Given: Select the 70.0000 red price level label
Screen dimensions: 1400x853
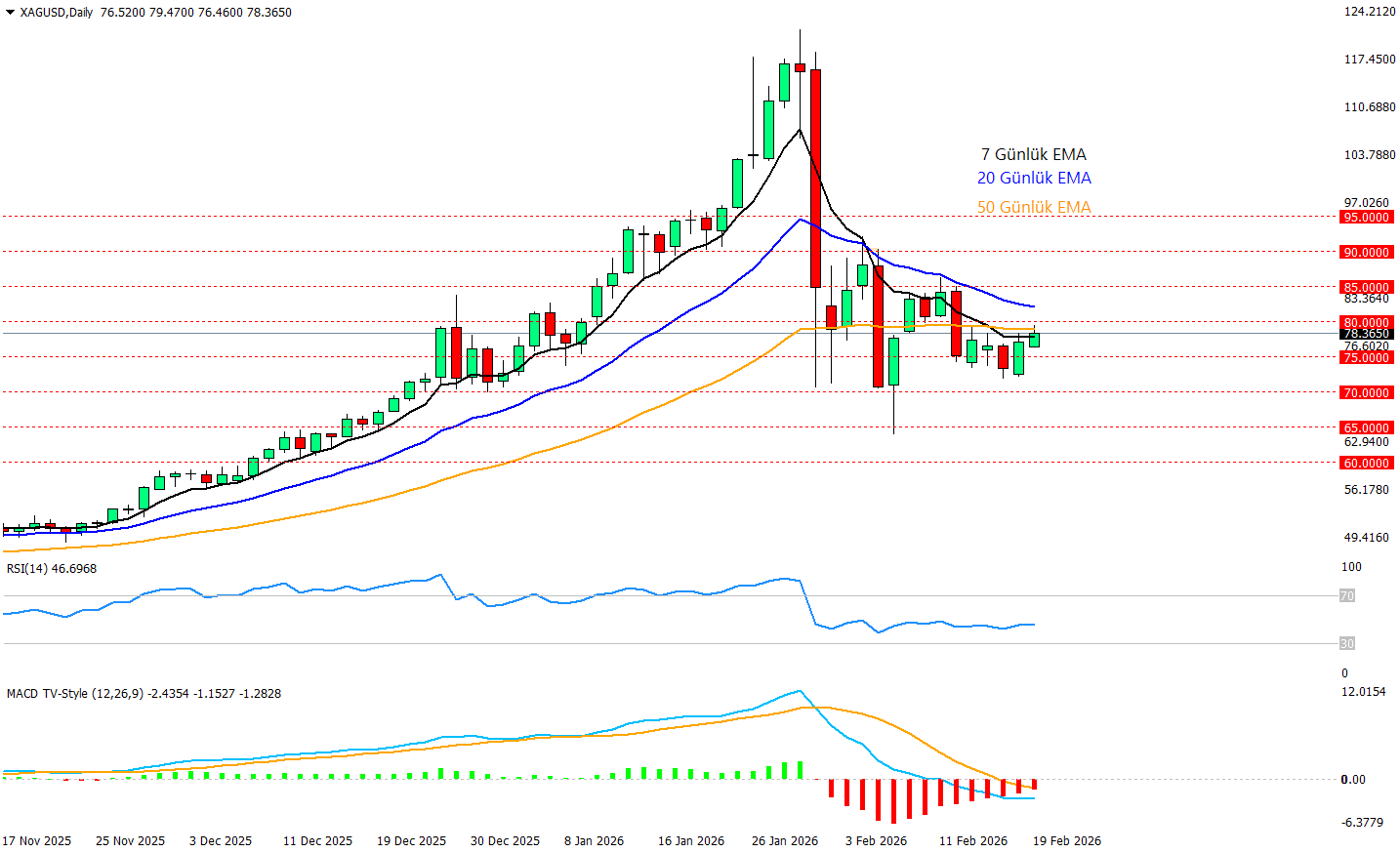Looking at the screenshot, I should tap(1366, 393).
